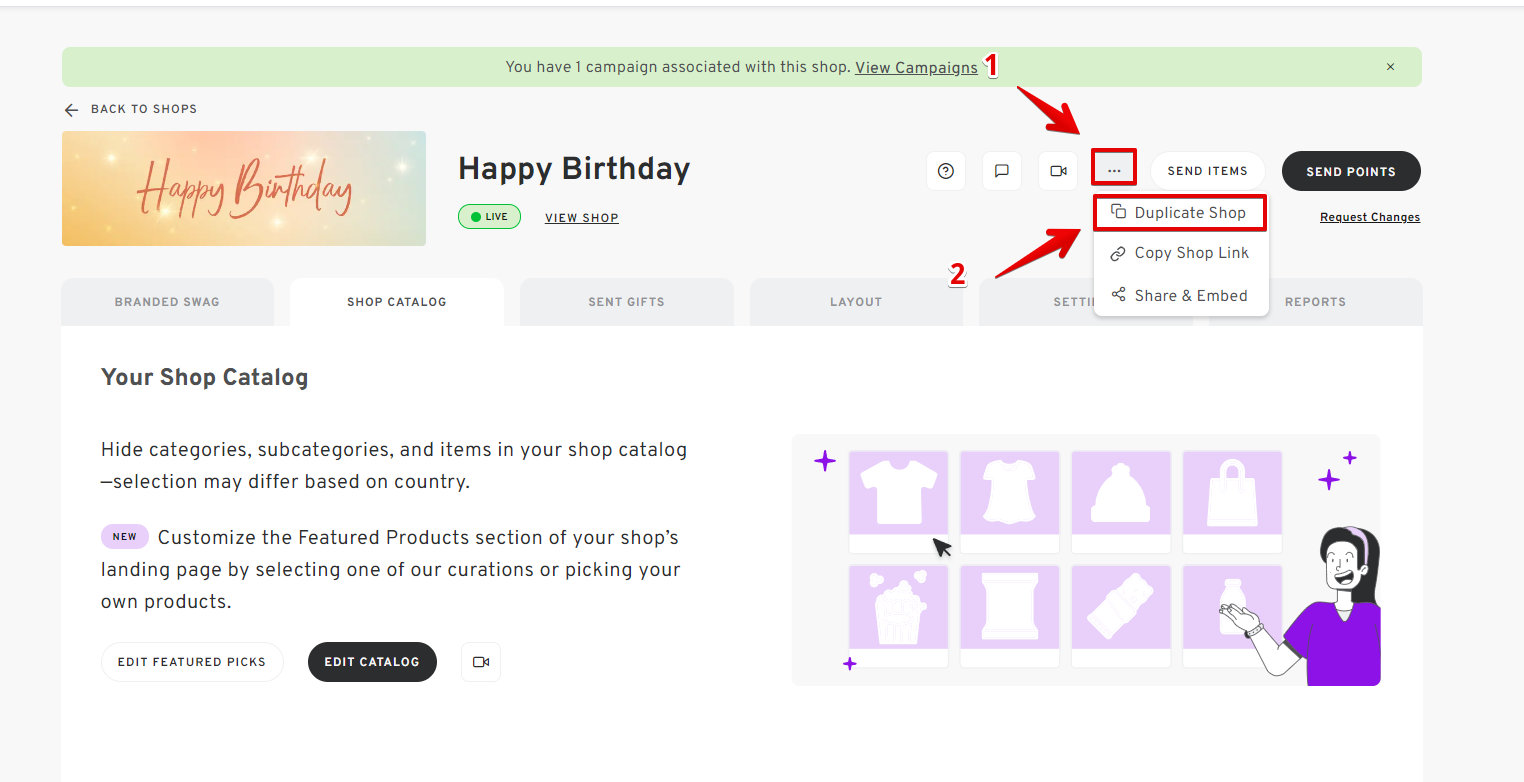1524x782 pixels.
Task: Click the help question mark icon
Action: pos(946,171)
